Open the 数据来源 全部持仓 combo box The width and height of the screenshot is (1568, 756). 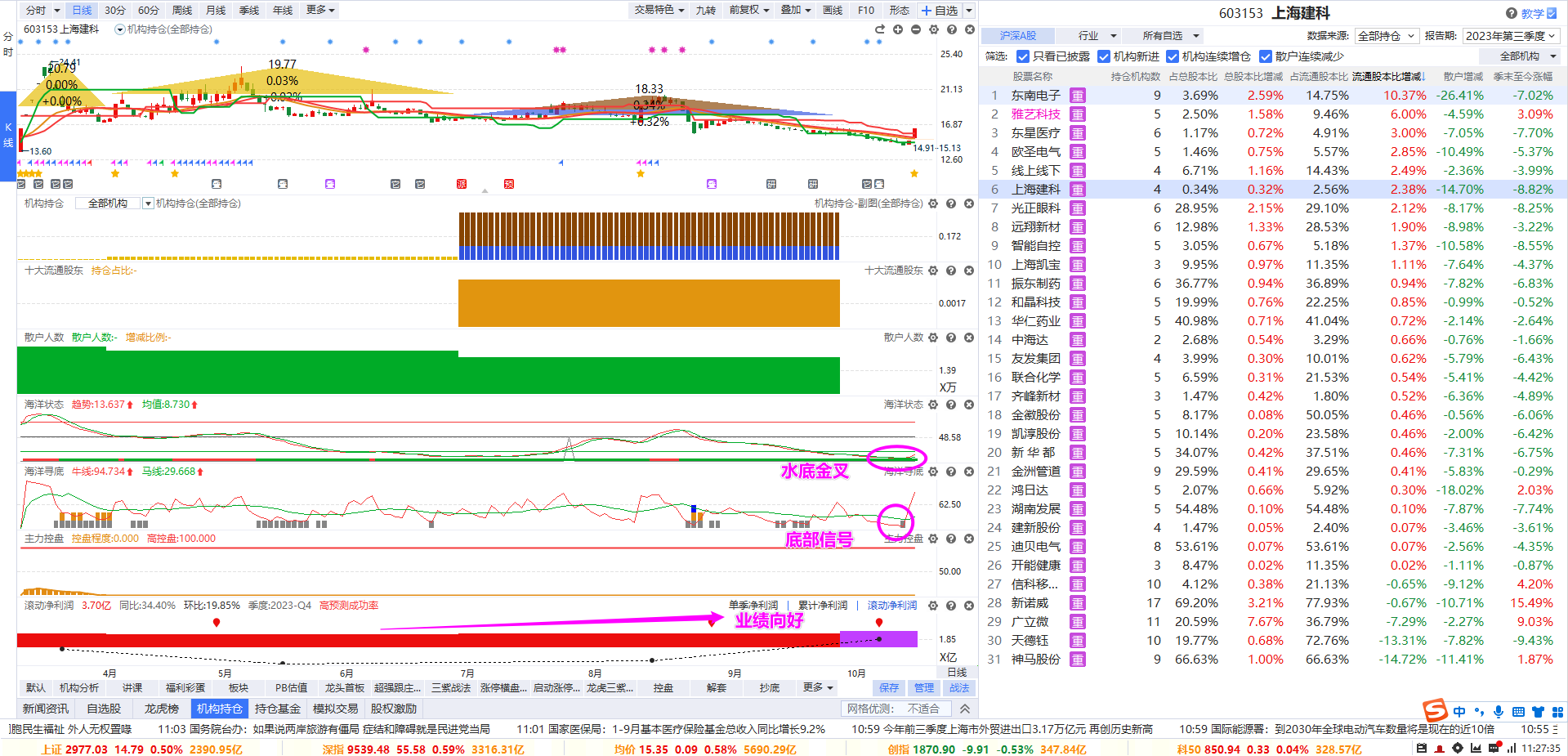(1387, 36)
